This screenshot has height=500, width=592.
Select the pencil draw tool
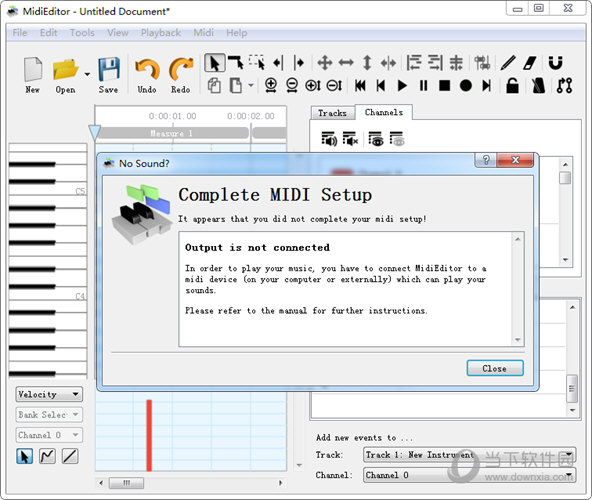coord(508,63)
